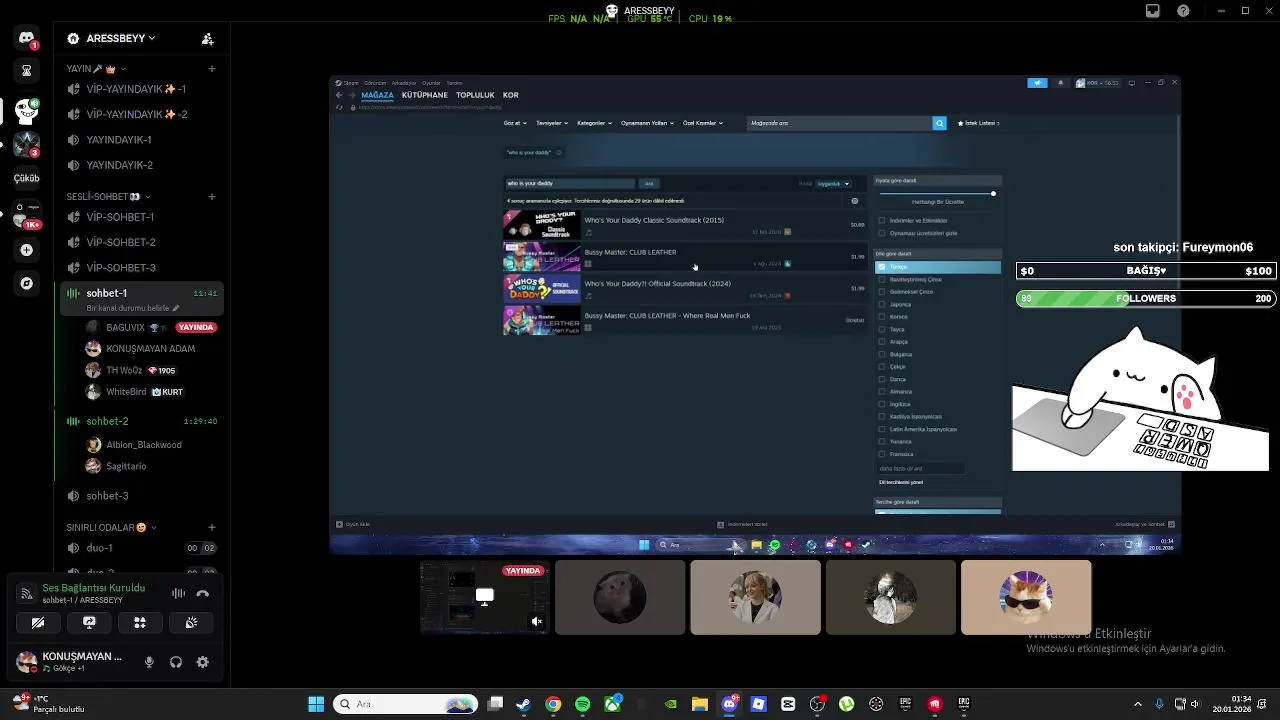Join sohbet-3 voice channel
Screen dimensions: 1280x720
point(140,496)
